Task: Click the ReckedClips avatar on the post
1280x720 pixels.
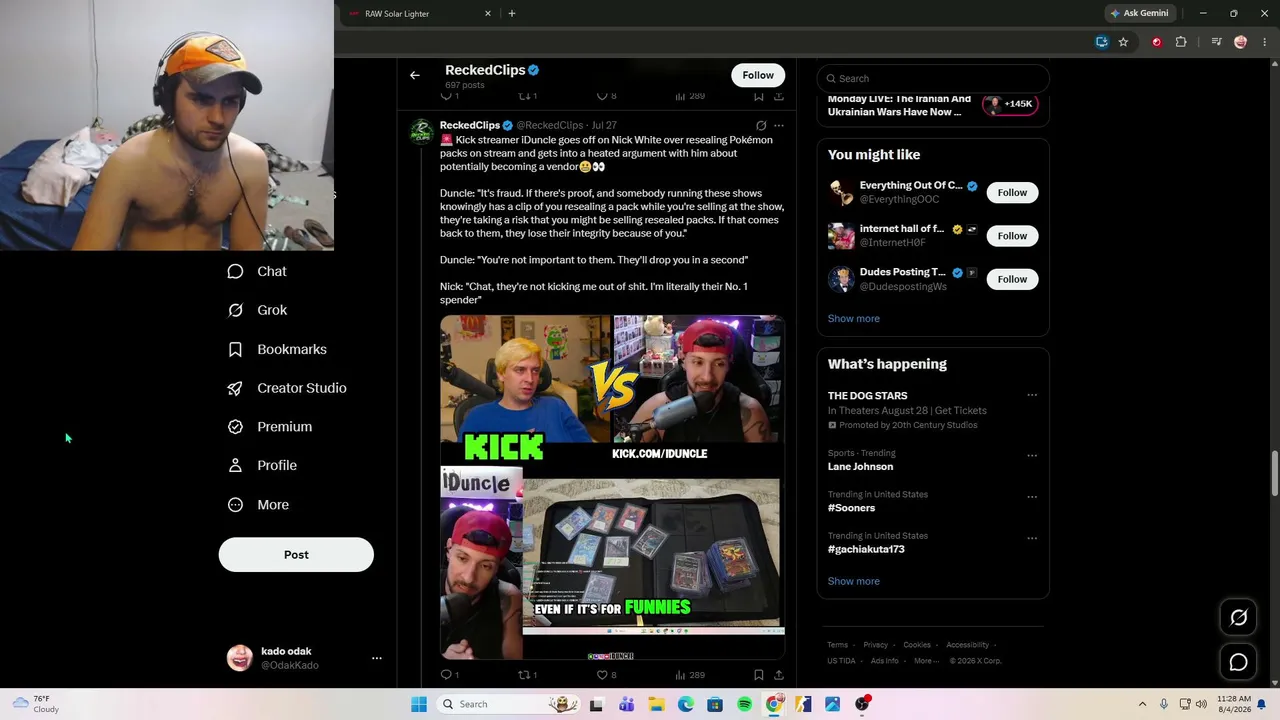Action: pos(421,134)
